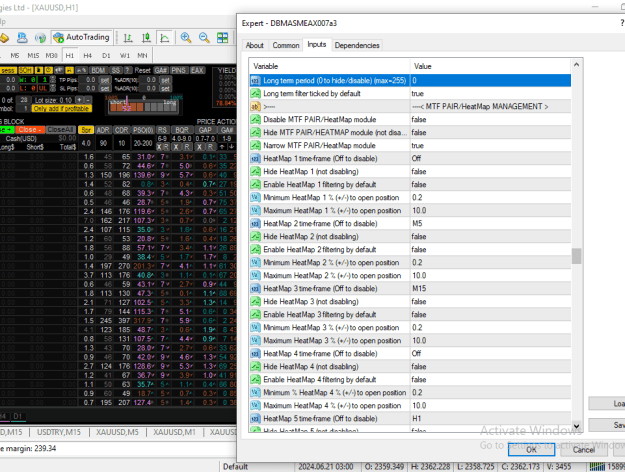Image resolution: width=625 pixels, height=472 pixels.
Task: Click the PINS button on the chart panel
Action: pyautogui.click(x=179, y=71)
